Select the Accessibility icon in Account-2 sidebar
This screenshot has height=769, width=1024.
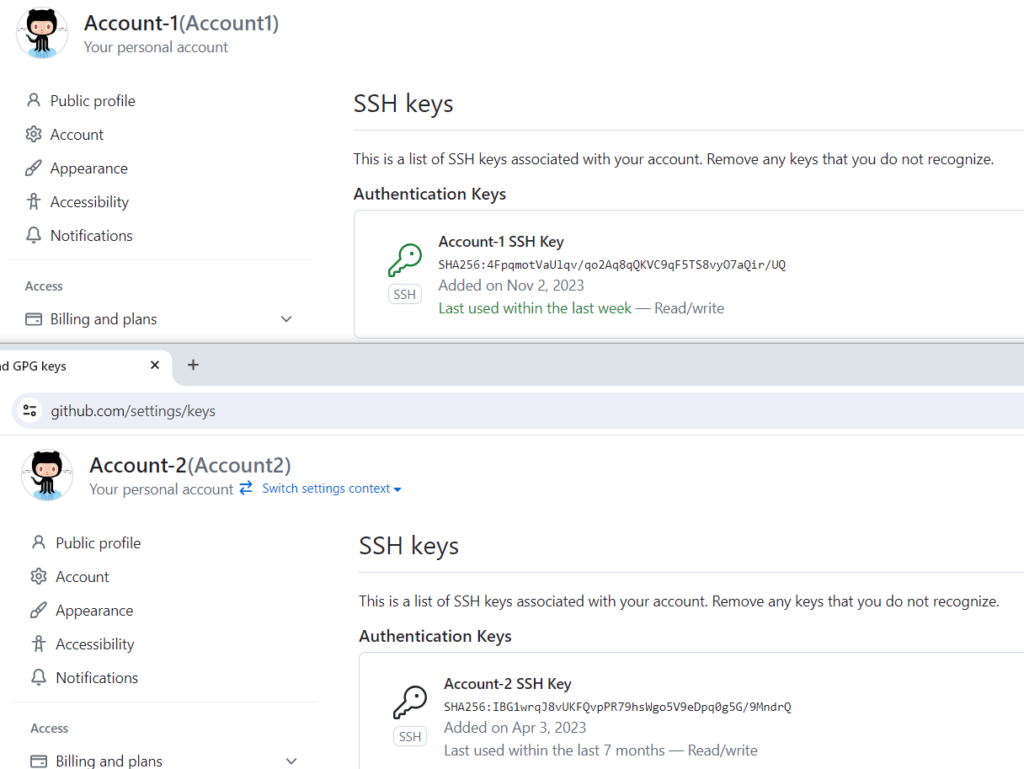37,643
